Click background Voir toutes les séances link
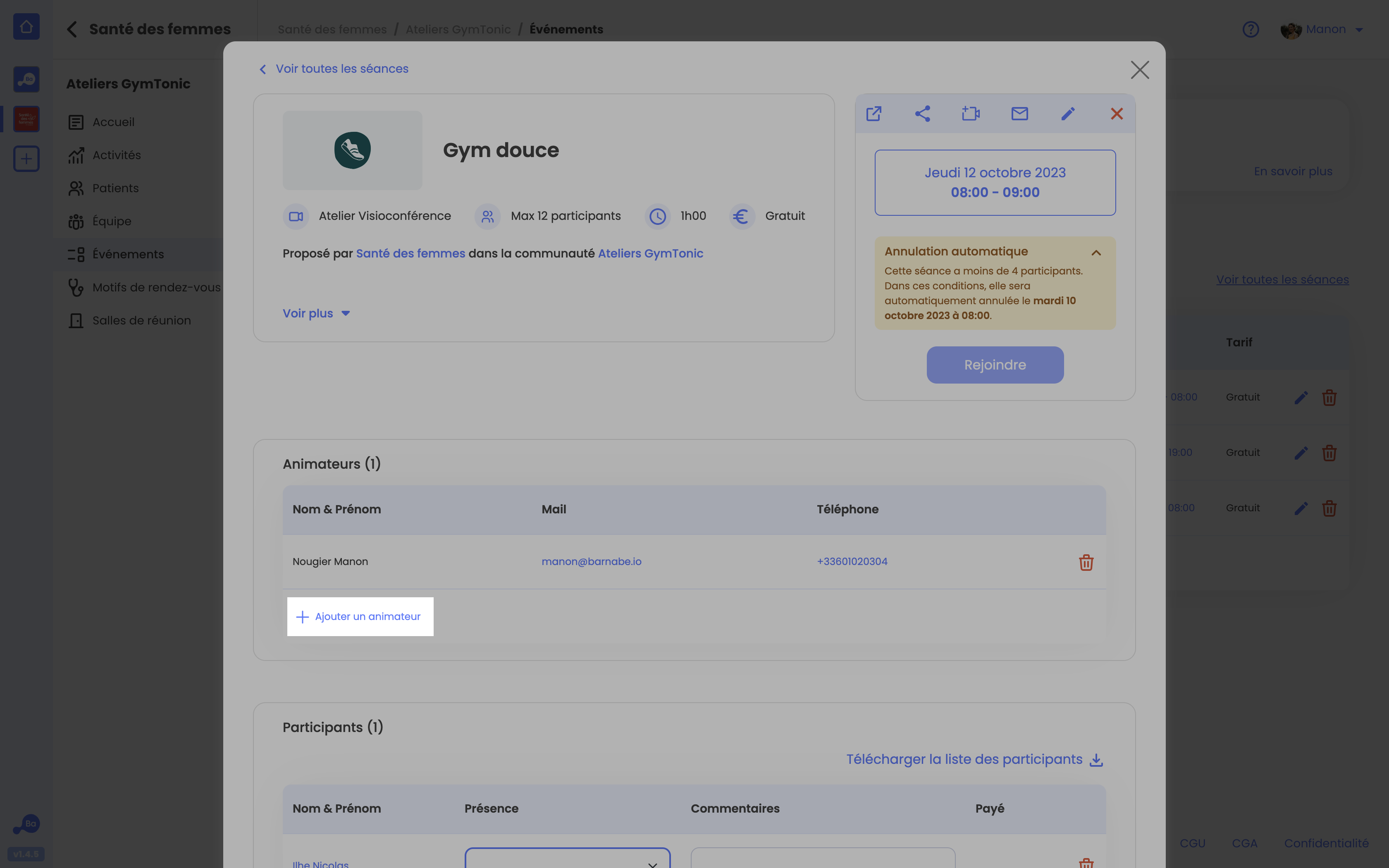Image resolution: width=1389 pixels, height=868 pixels. 1282,279
